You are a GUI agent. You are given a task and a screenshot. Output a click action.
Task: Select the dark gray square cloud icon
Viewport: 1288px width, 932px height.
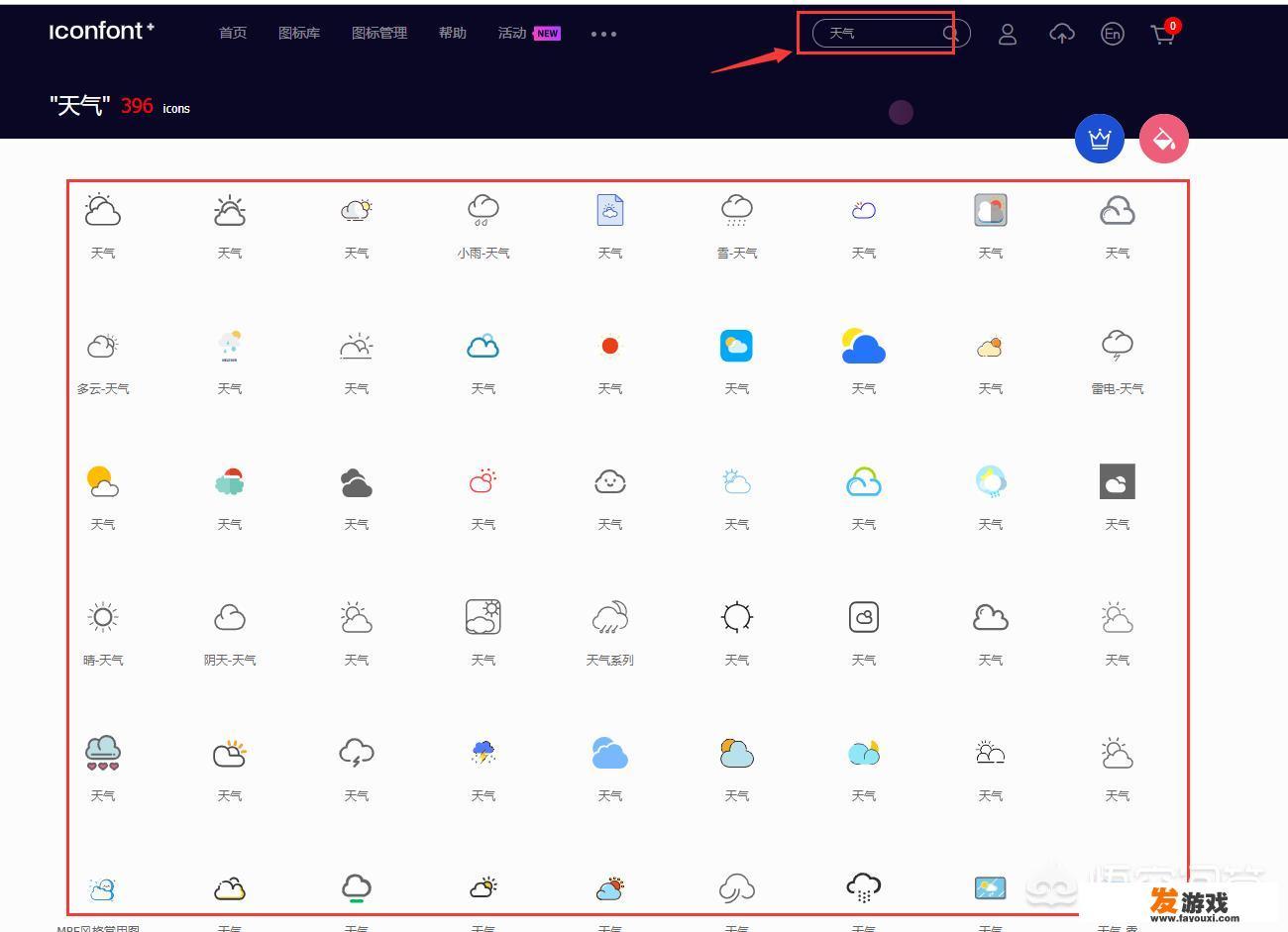point(1118,481)
